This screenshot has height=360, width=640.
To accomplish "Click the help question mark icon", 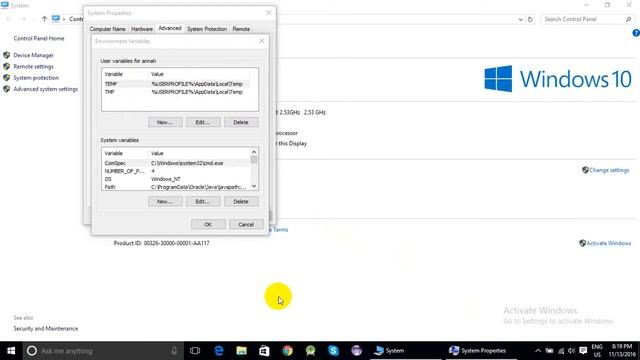I will (636, 33).
